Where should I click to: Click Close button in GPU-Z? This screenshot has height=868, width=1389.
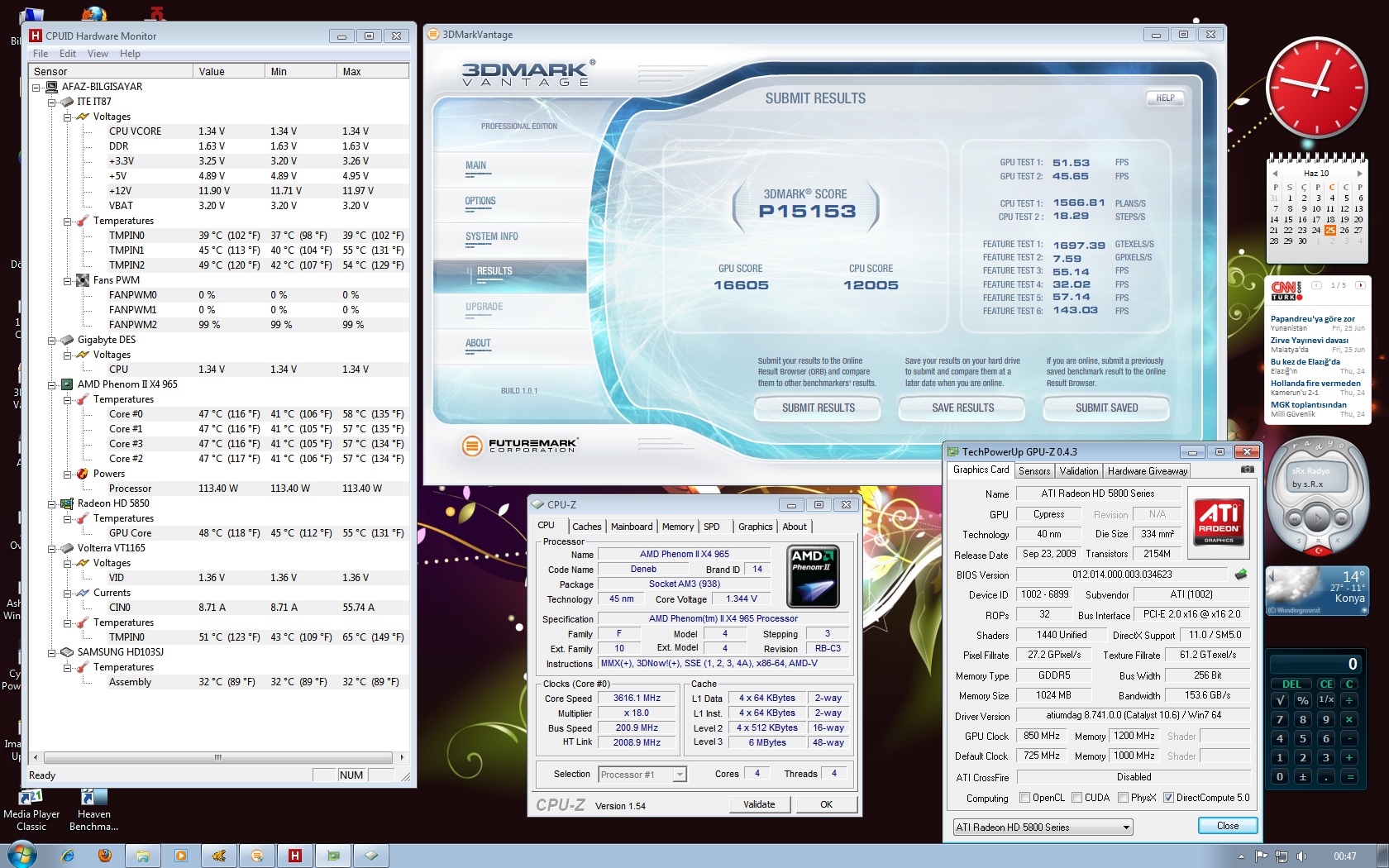click(x=1228, y=826)
